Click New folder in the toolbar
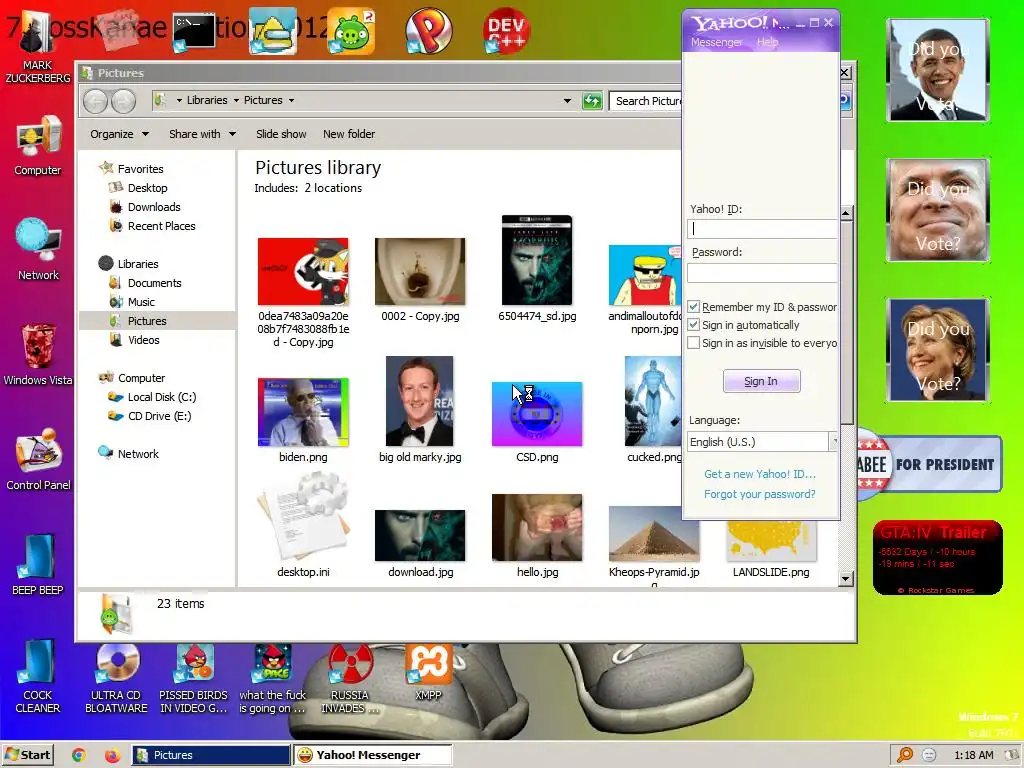Viewport: 1024px width, 768px height. pyautogui.click(x=349, y=134)
